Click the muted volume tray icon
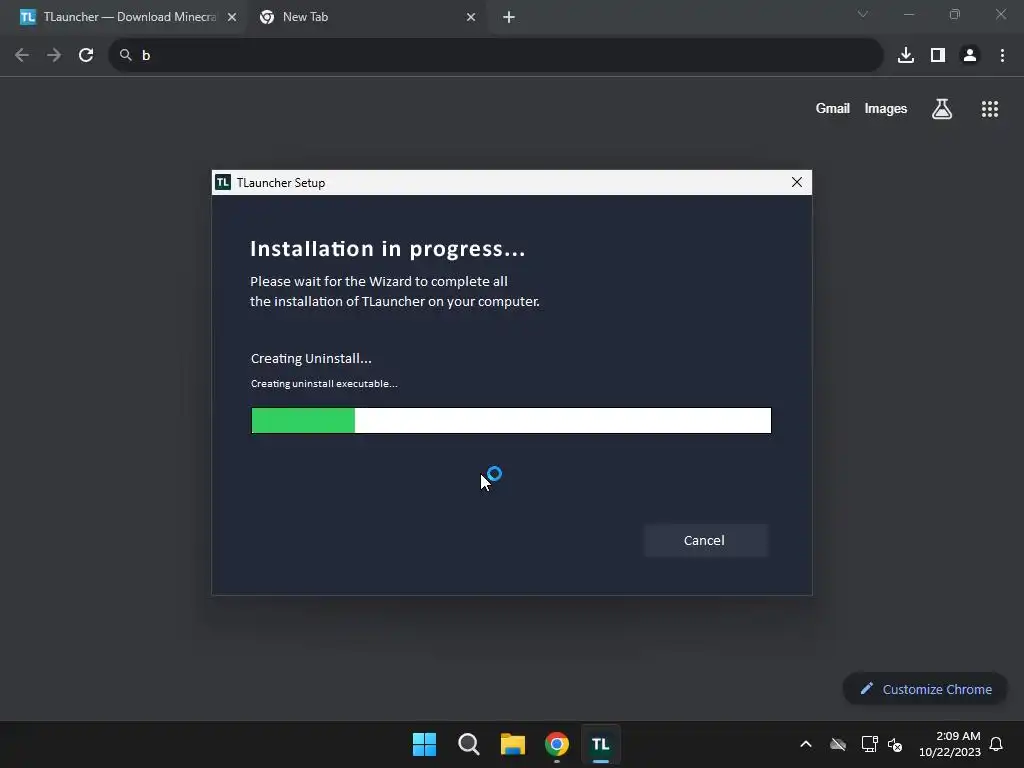Viewport: 1024px width, 768px height. point(895,744)
